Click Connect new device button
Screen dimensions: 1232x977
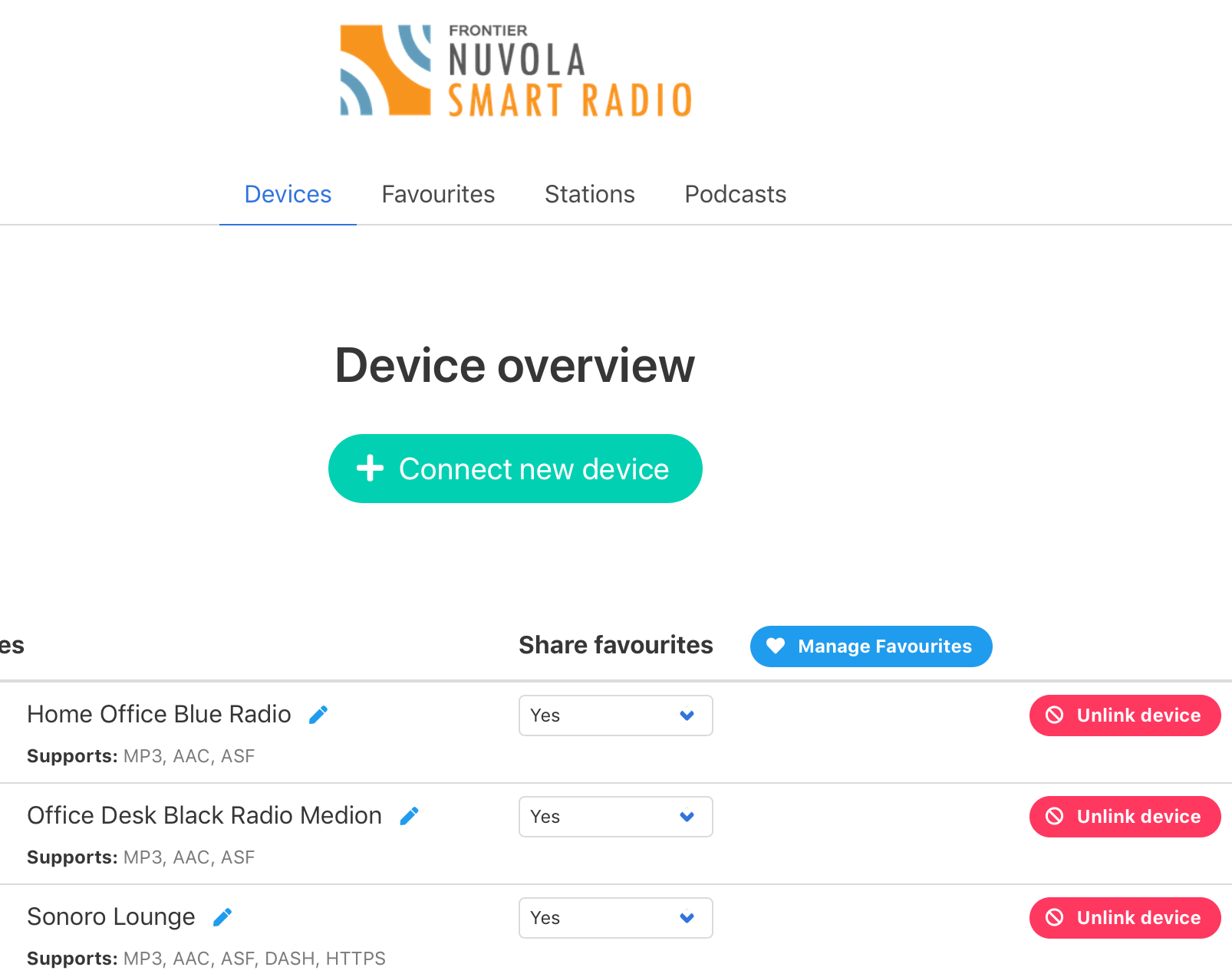click(516, 469)
